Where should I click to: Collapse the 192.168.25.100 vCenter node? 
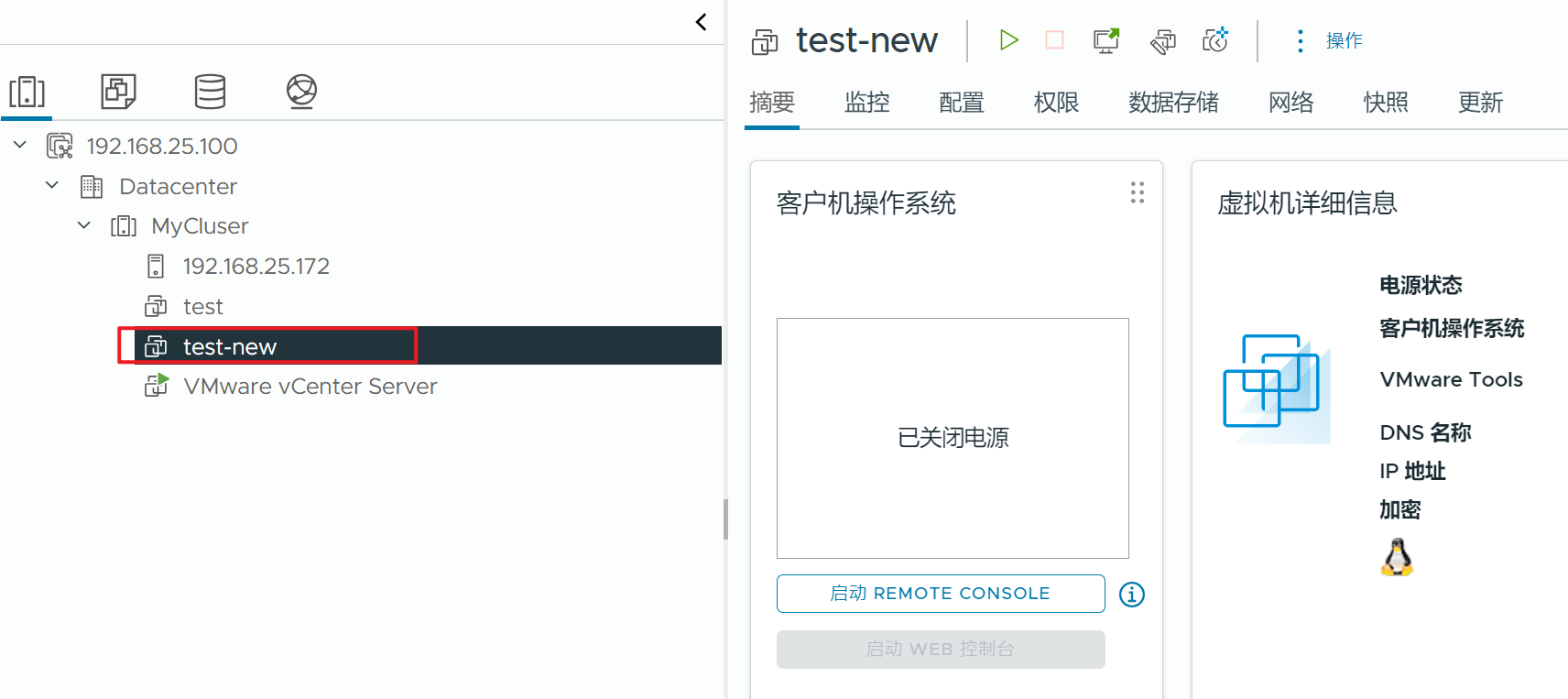click(x=19, y=145)
